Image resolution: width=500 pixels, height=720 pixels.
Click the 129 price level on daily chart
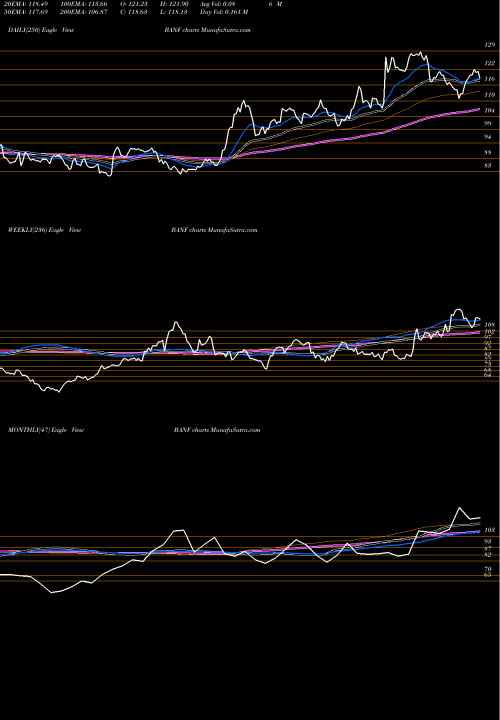pos(490,45)
